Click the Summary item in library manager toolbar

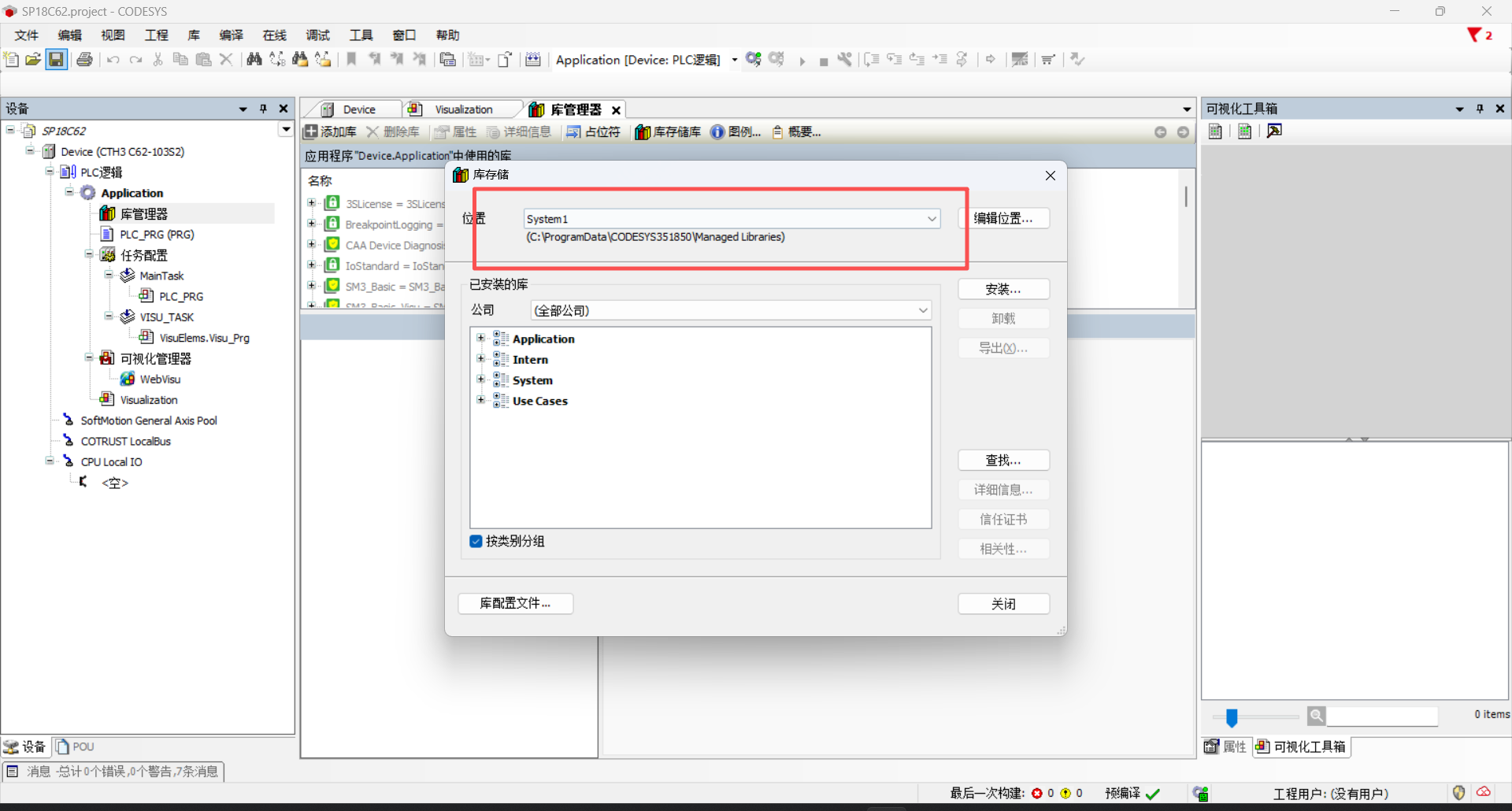[x=796, y=131]
